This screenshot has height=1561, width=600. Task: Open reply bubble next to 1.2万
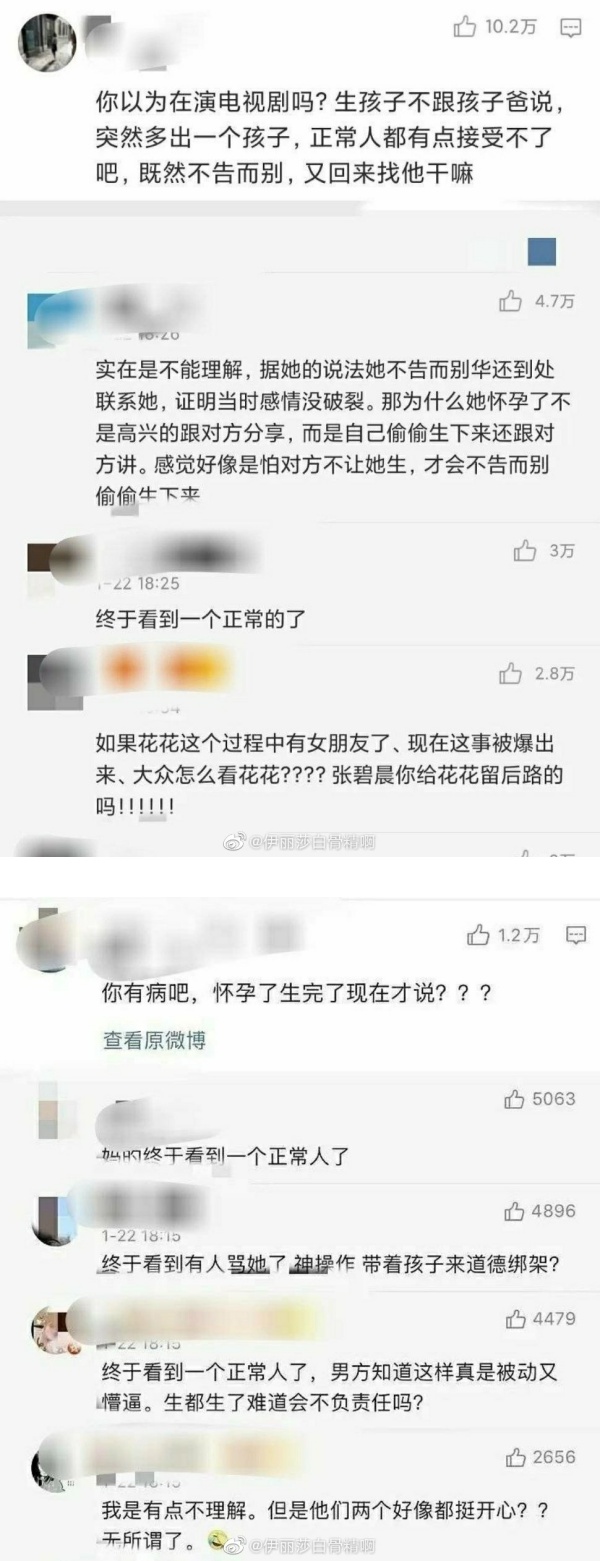(x=576, y=935)
